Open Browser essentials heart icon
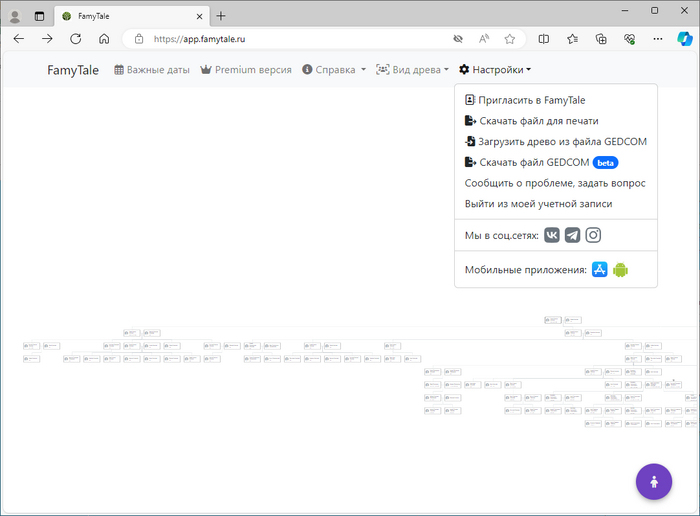 629,39
